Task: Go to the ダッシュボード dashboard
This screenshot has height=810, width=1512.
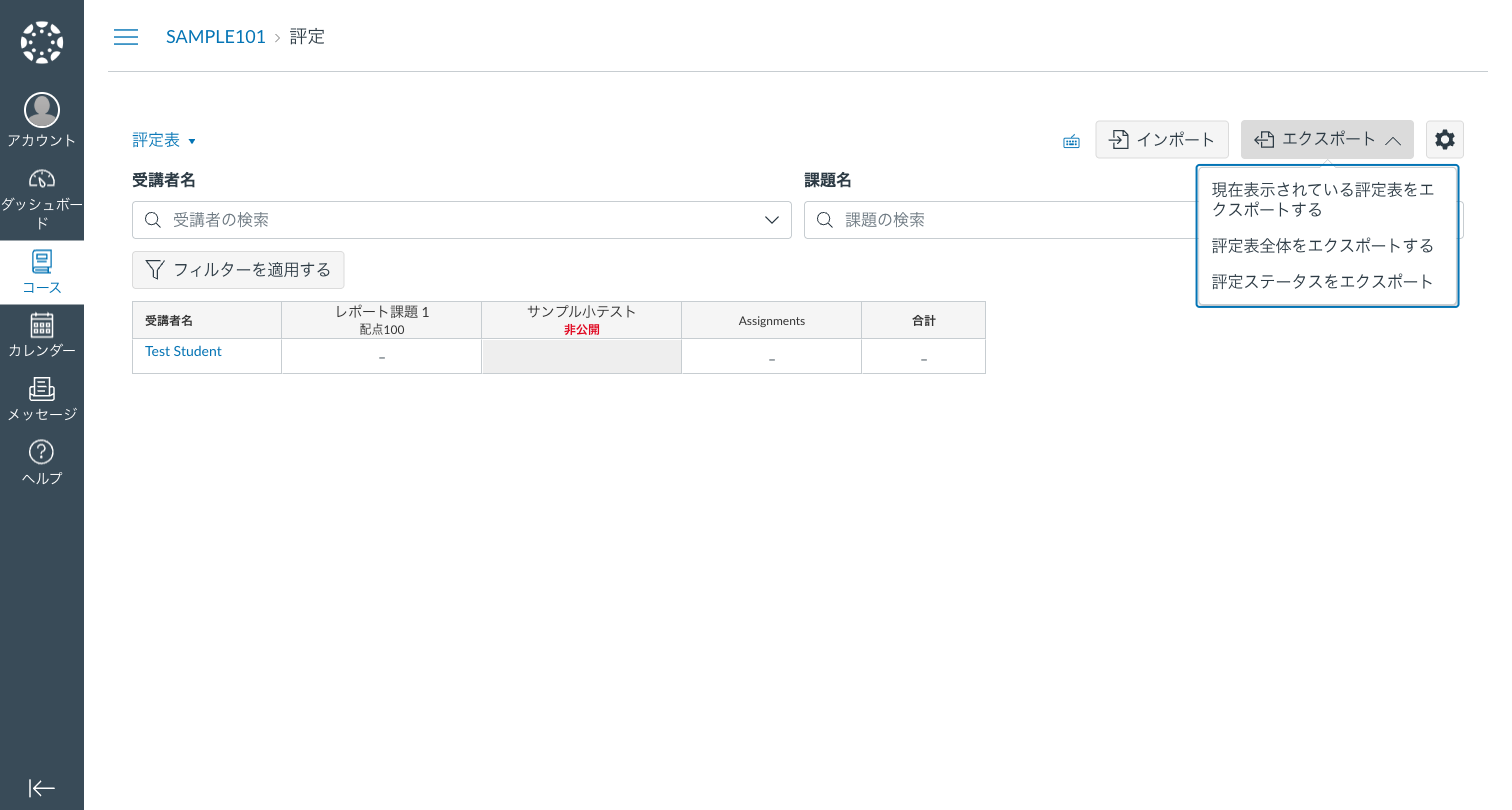Action: coord(42,197)
